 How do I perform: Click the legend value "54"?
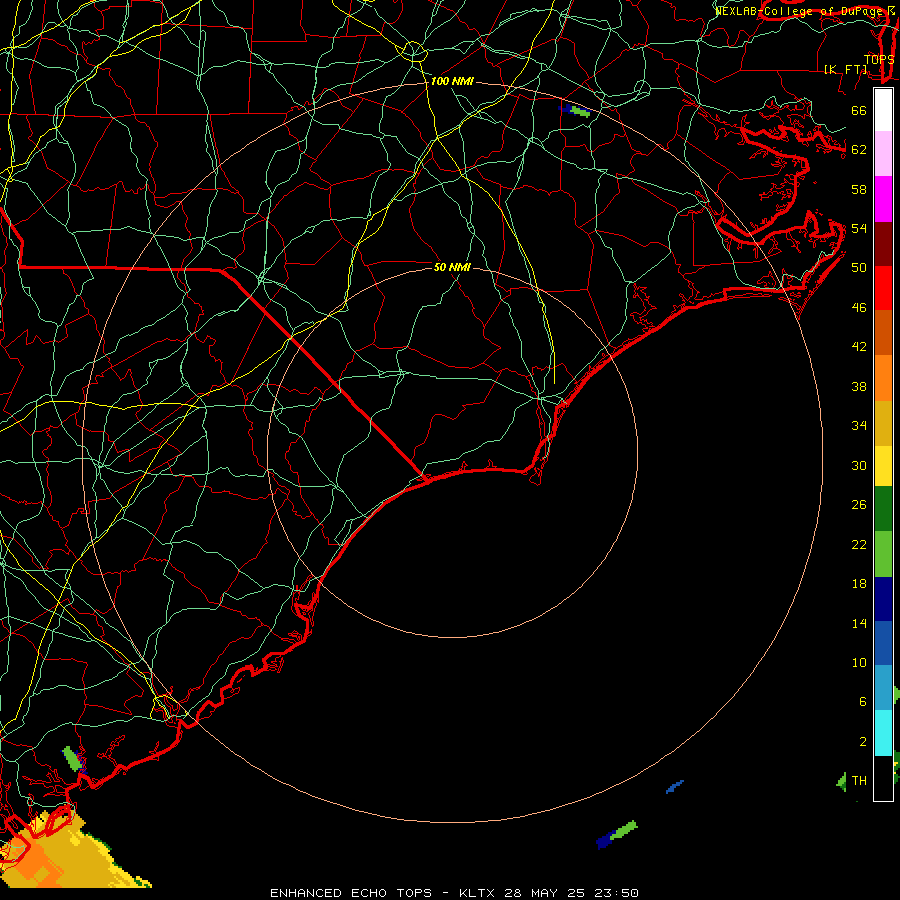tap(859, 228)
